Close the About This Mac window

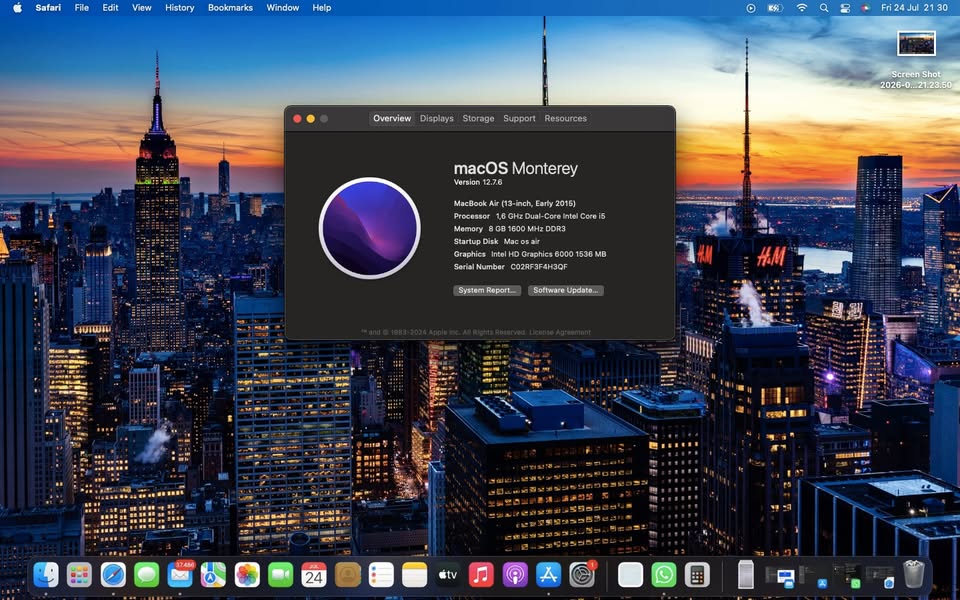[297, 119]
